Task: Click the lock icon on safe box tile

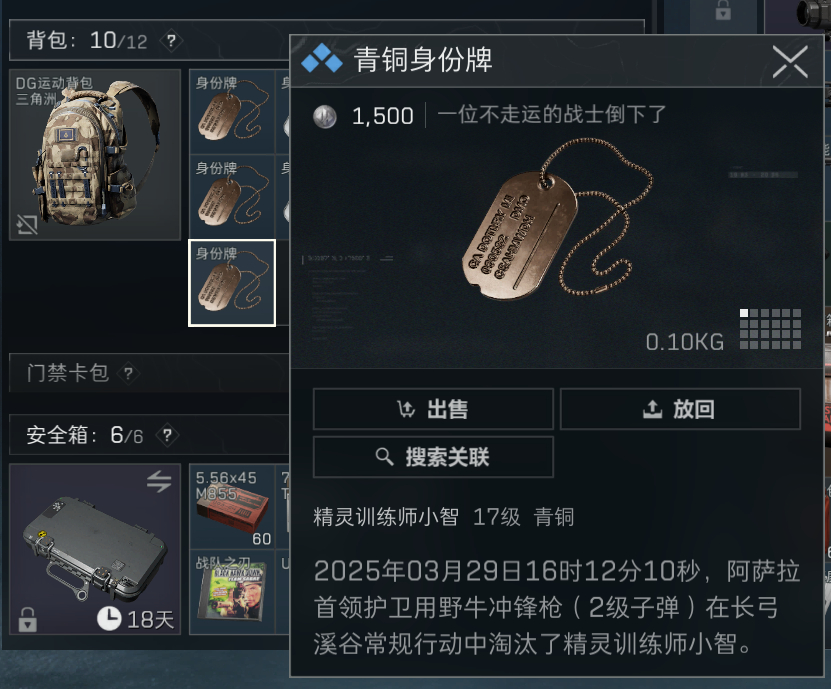Action: coord(28,620)
